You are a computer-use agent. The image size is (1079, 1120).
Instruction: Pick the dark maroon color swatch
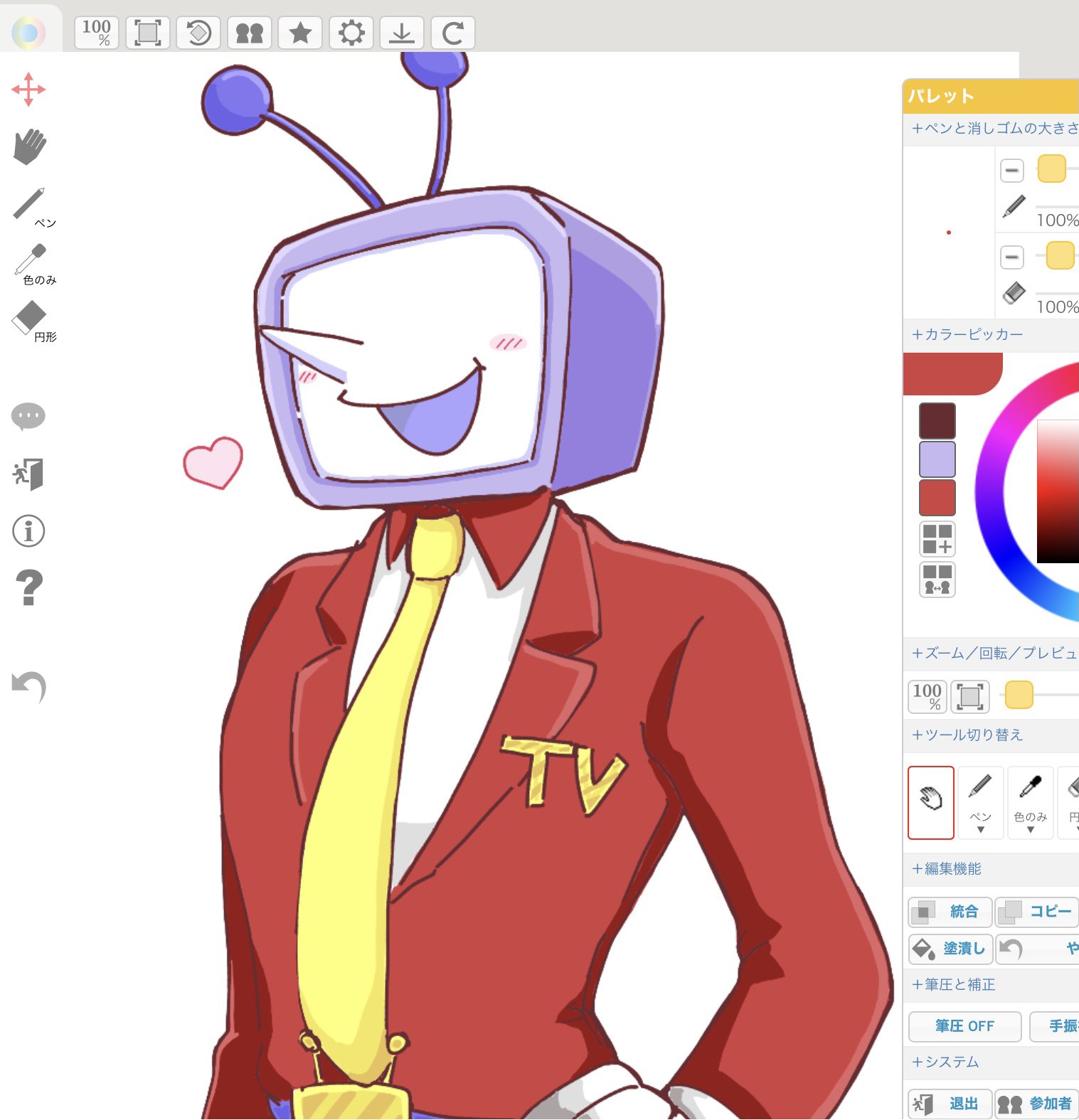coord(937,421)
